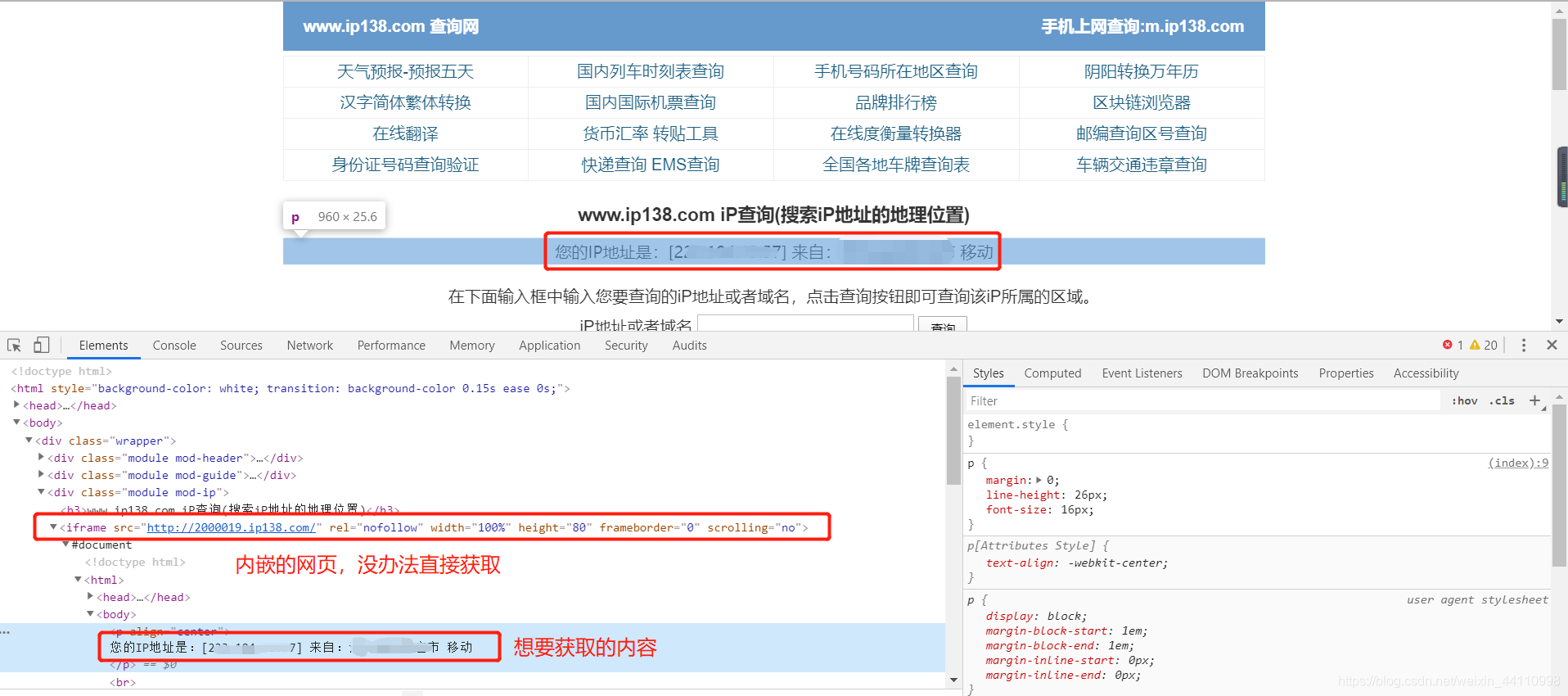1568x696 pixels.
Task: Open the Performance tab
Action: pyautogui.click(x=391, y=346)
